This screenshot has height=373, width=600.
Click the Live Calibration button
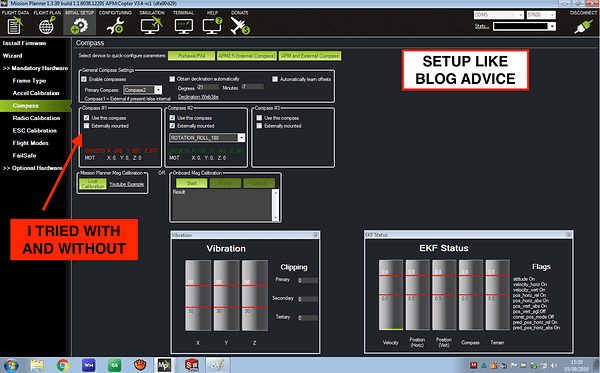coord(93,184)
